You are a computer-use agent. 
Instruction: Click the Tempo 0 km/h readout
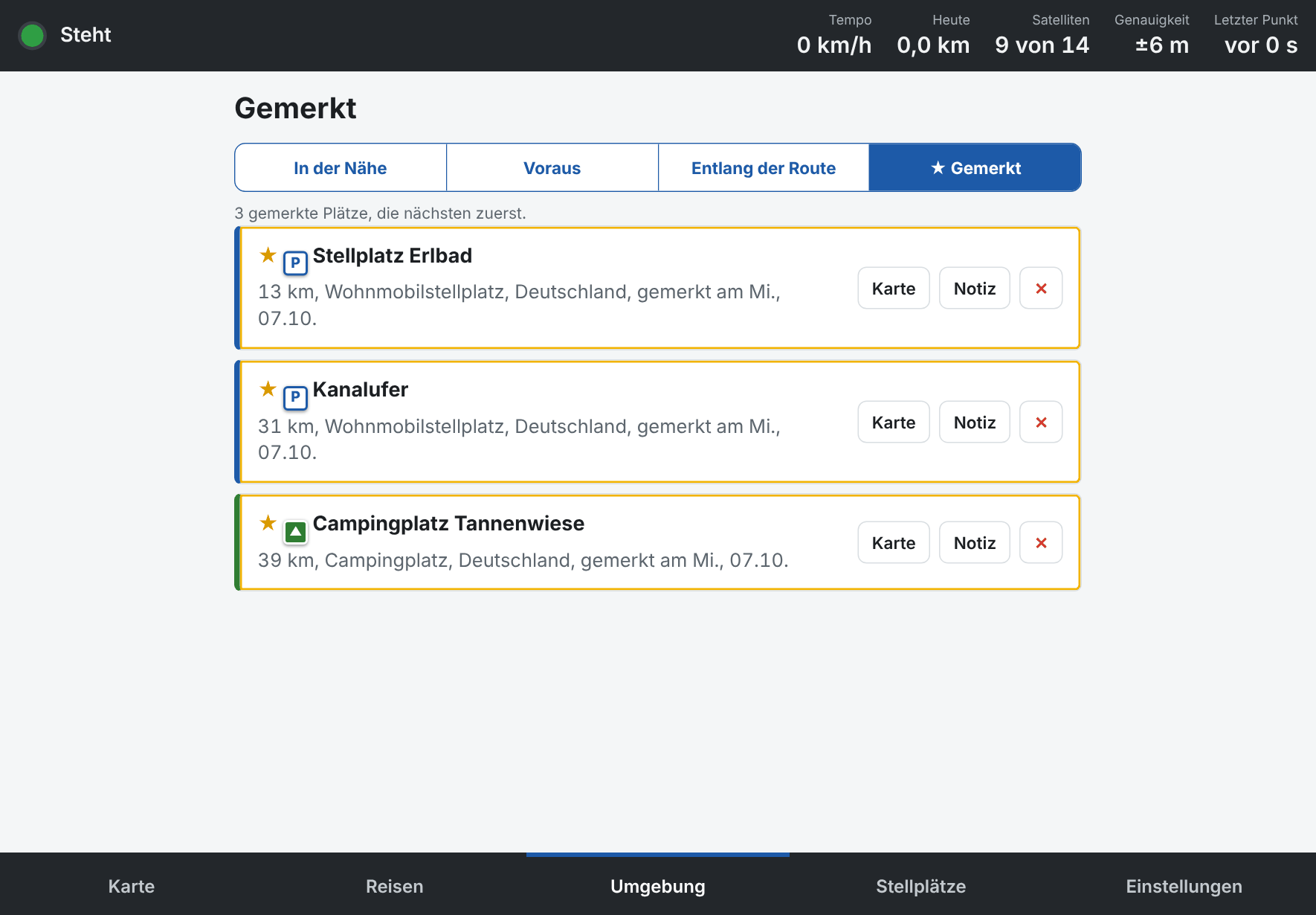point(834,35)
